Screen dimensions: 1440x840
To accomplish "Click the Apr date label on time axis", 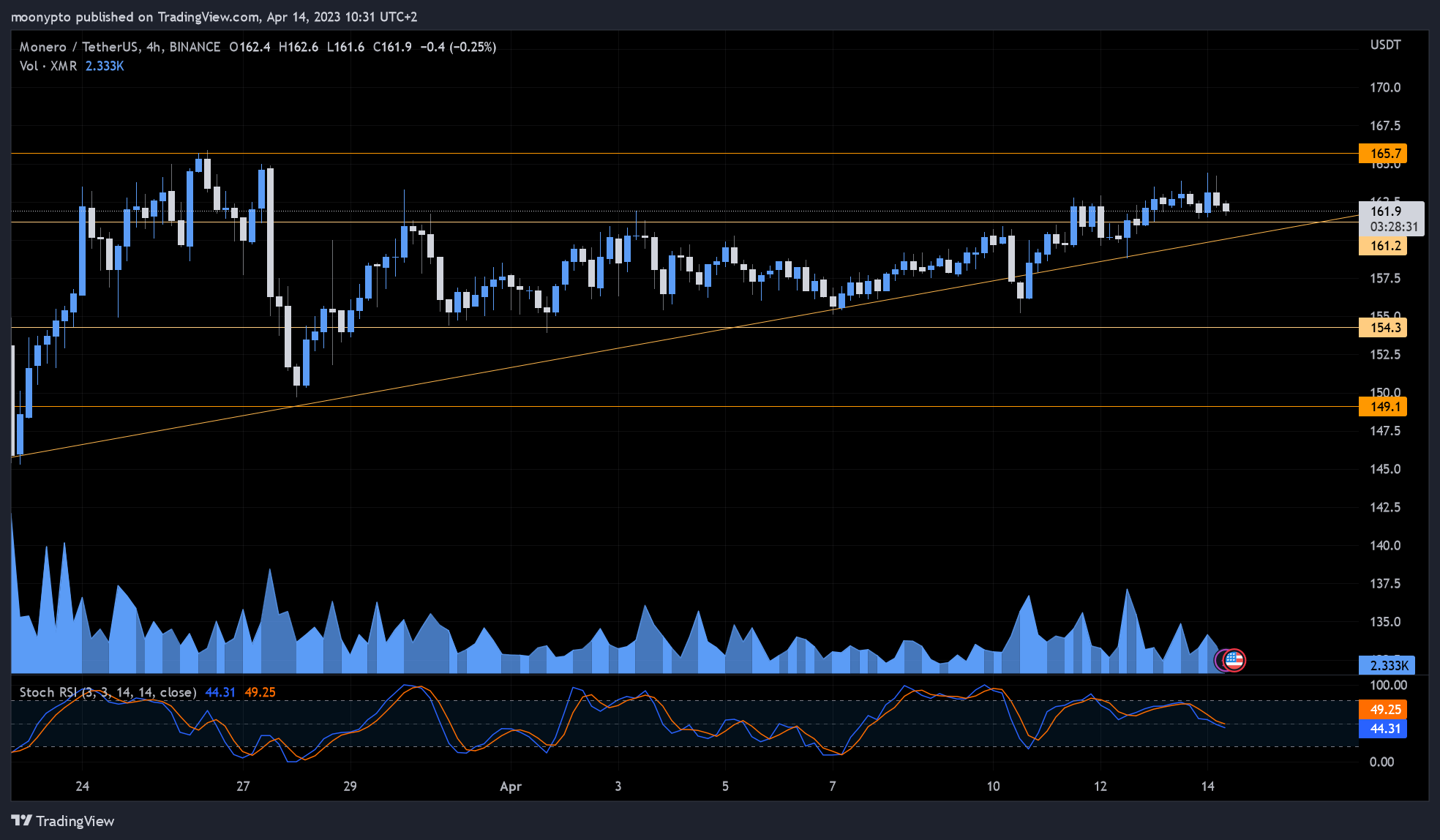I will coord(511,787).
